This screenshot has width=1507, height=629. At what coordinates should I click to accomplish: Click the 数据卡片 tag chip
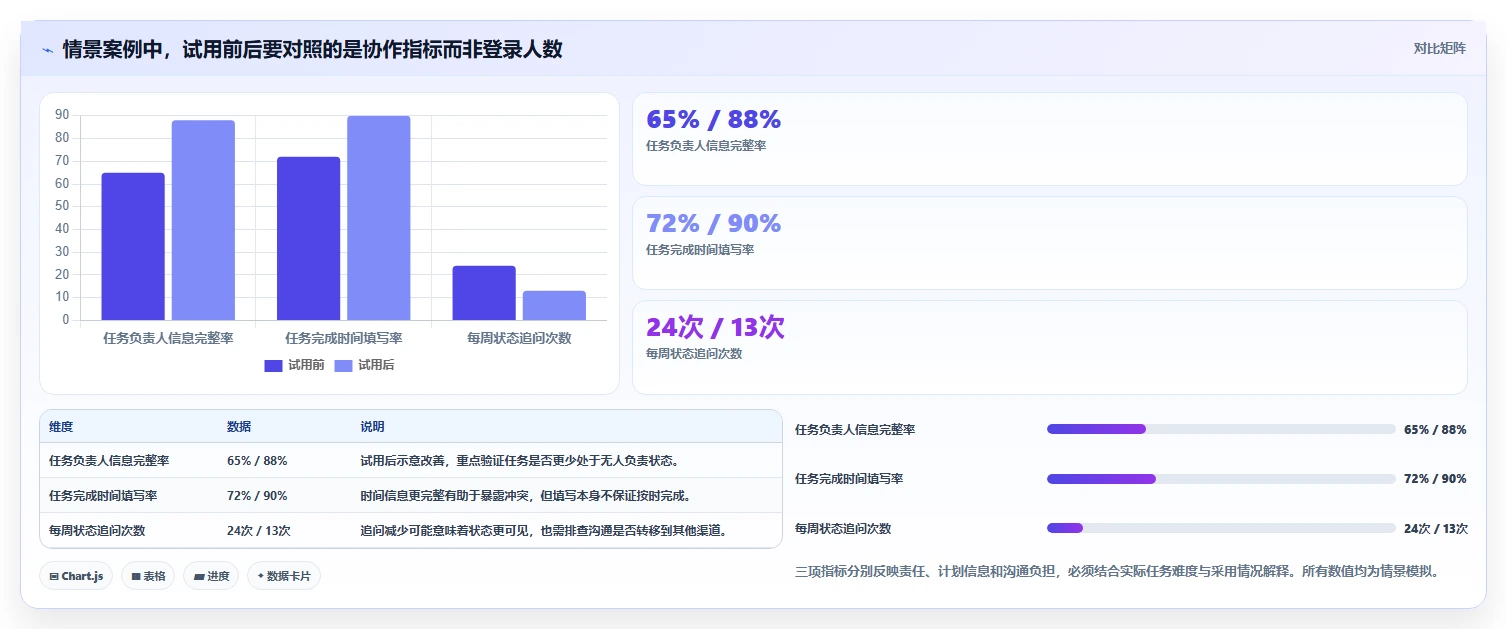(284, 576)
